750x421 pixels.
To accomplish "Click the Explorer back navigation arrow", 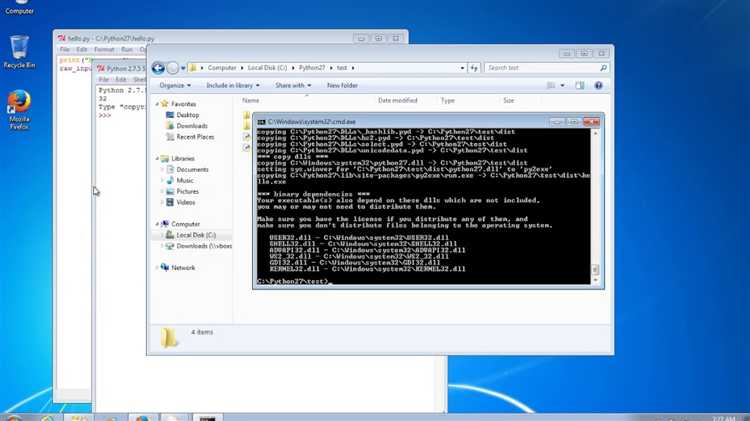I will (x=159, y=68).
